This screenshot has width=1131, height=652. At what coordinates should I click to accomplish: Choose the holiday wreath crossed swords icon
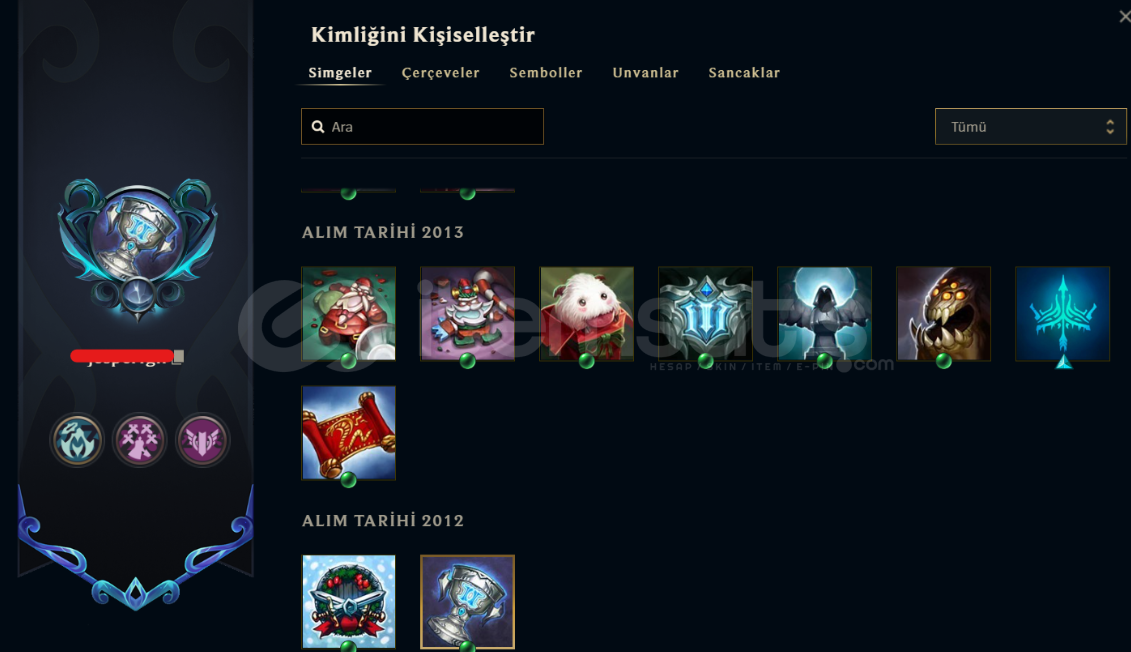click(348, 602)
